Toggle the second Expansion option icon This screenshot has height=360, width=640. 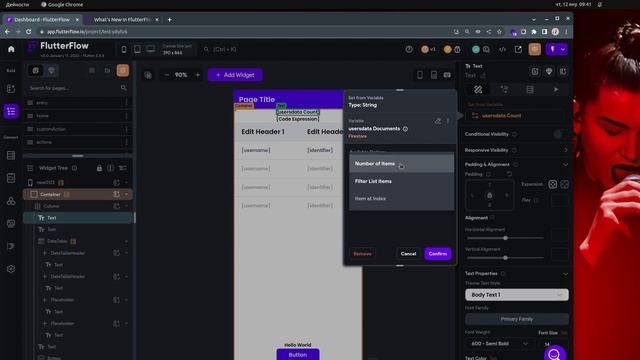[564, 184]
